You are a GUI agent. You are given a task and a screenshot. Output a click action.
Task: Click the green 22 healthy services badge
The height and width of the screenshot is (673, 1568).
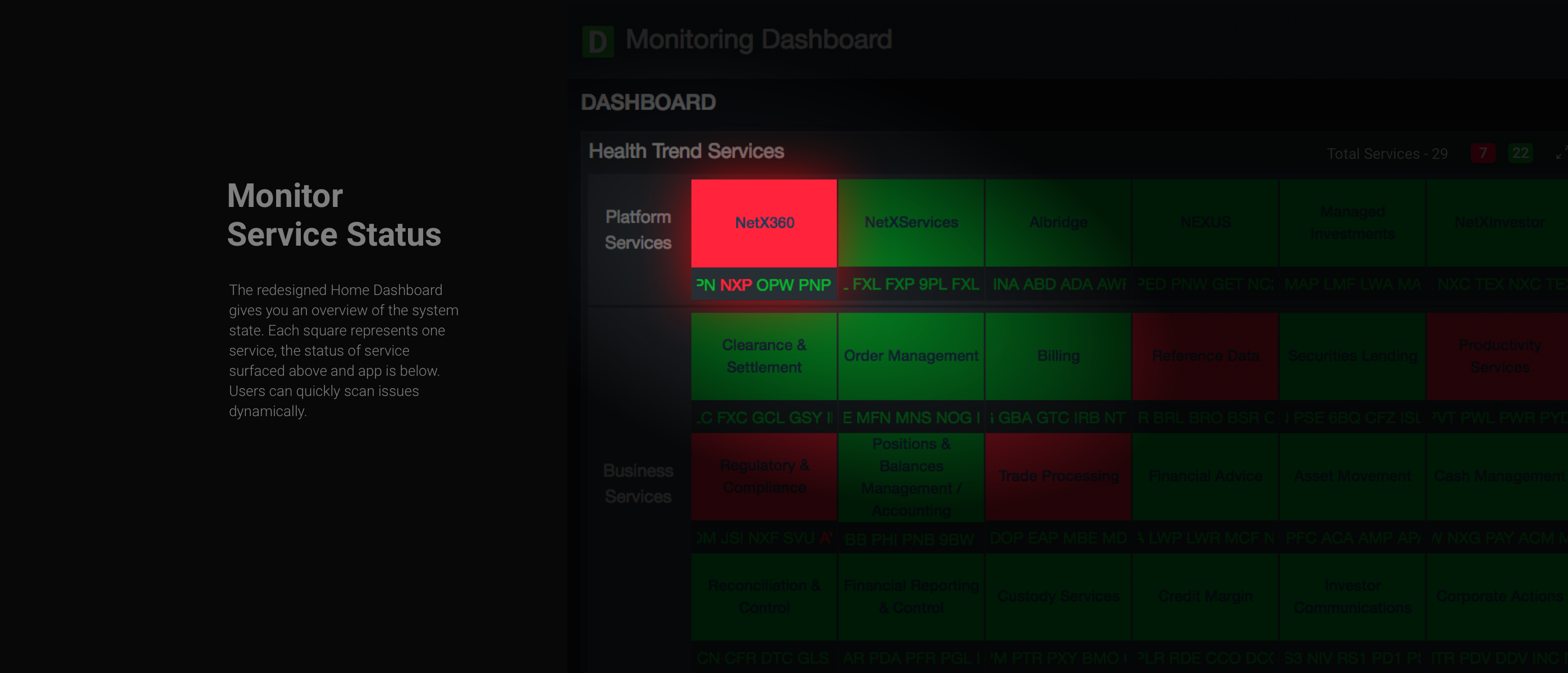1520,153
